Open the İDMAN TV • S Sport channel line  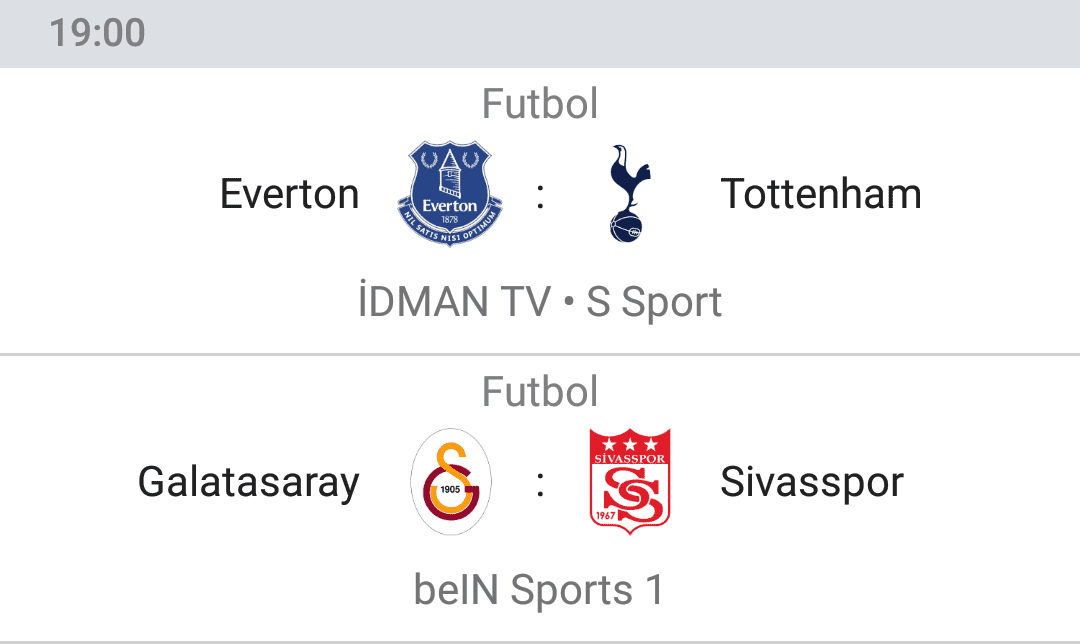click(x=540, y=302)
